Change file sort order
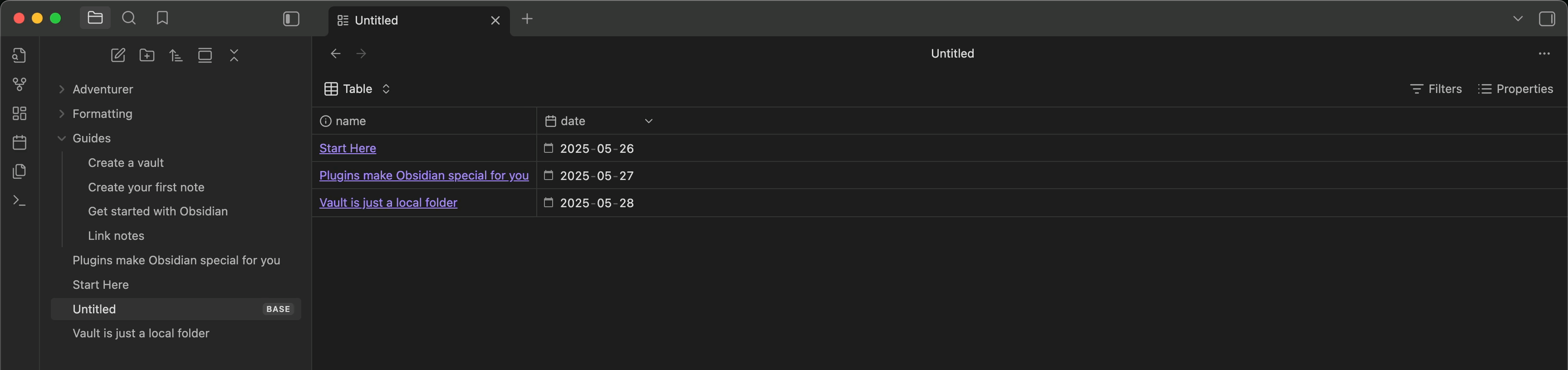This screenshot has height=370, width=1568. pyautogui.click(x=176, y=55)
